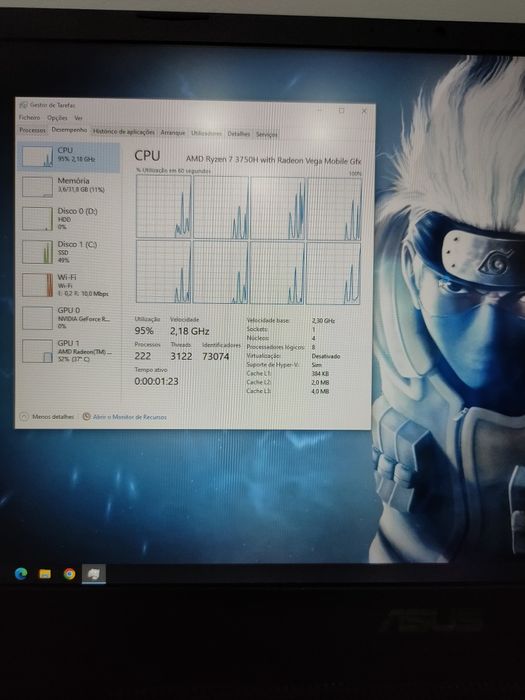This screenshot has width=525, height=700.
Task: Click the top-left logical processor graph
Action: 164,206
